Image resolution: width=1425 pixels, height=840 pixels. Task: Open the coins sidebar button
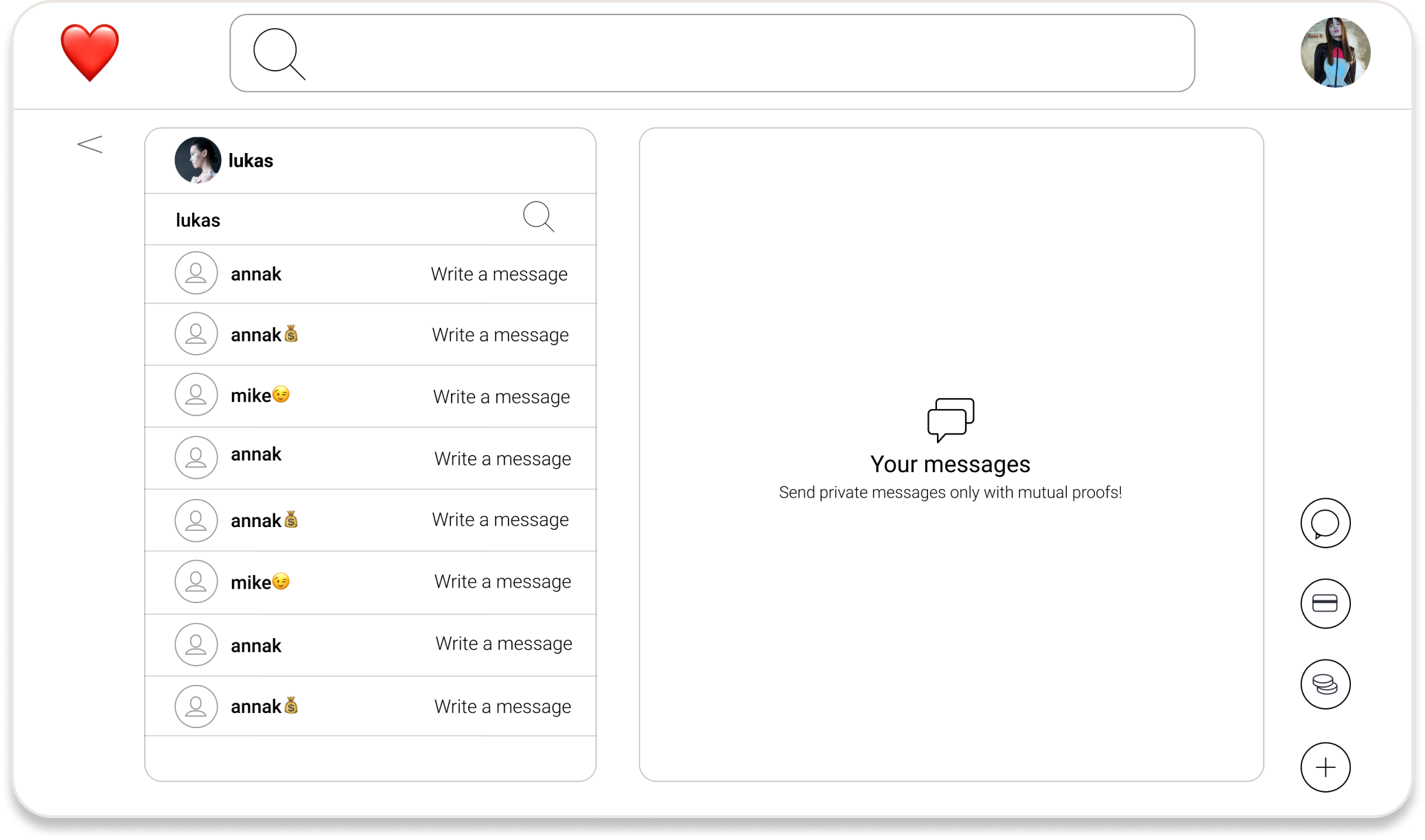point(1325,684)
